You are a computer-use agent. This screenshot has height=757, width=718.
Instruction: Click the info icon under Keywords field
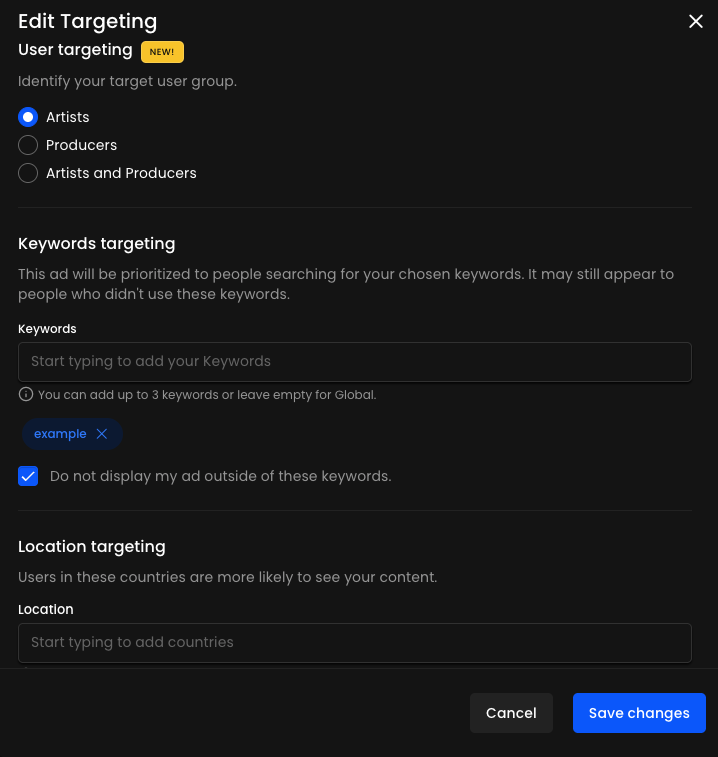pos(26,395)
